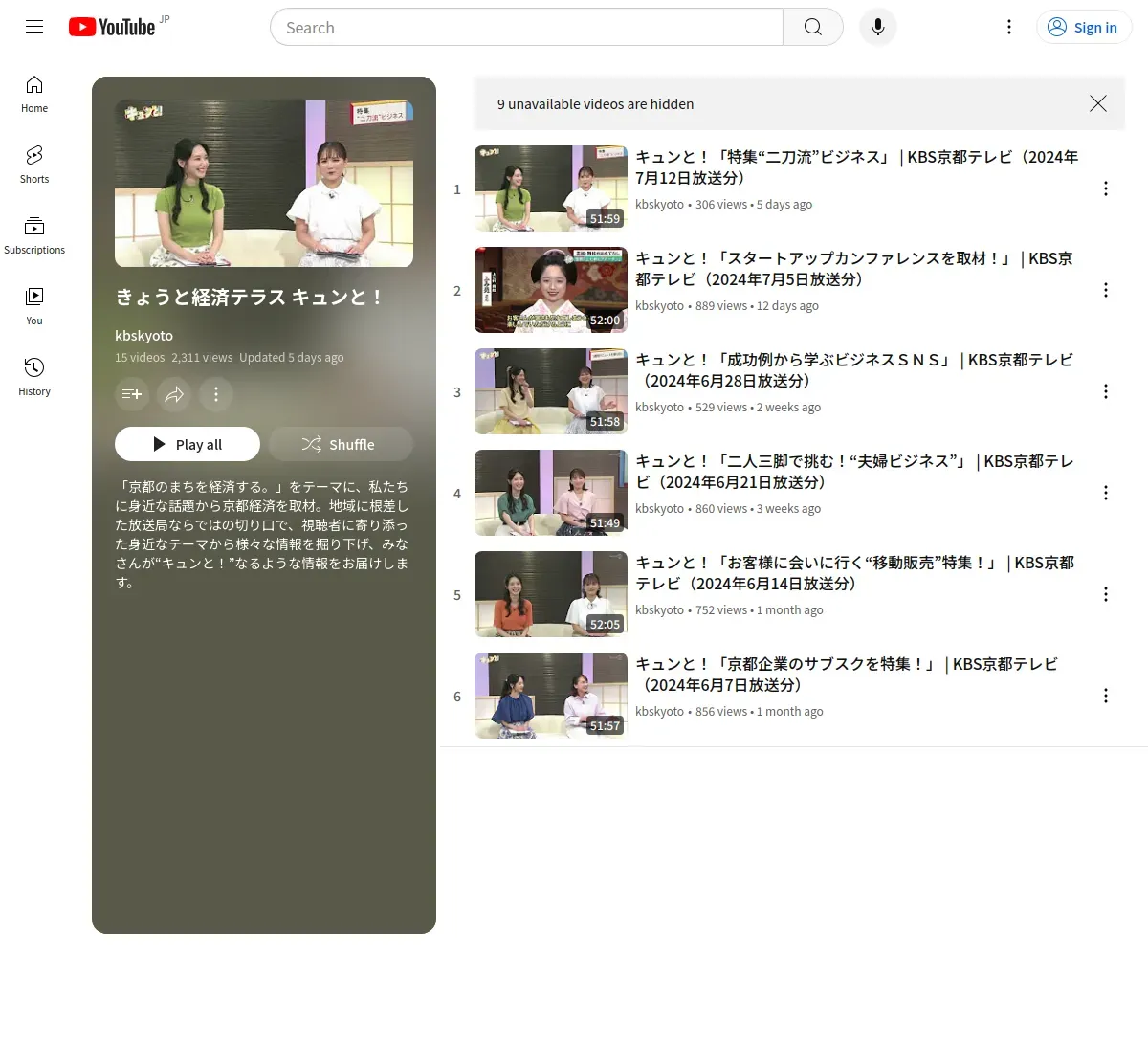Open action menu for video 5
This screenshot has height=1041, width=1148.
click(1106, 594)
